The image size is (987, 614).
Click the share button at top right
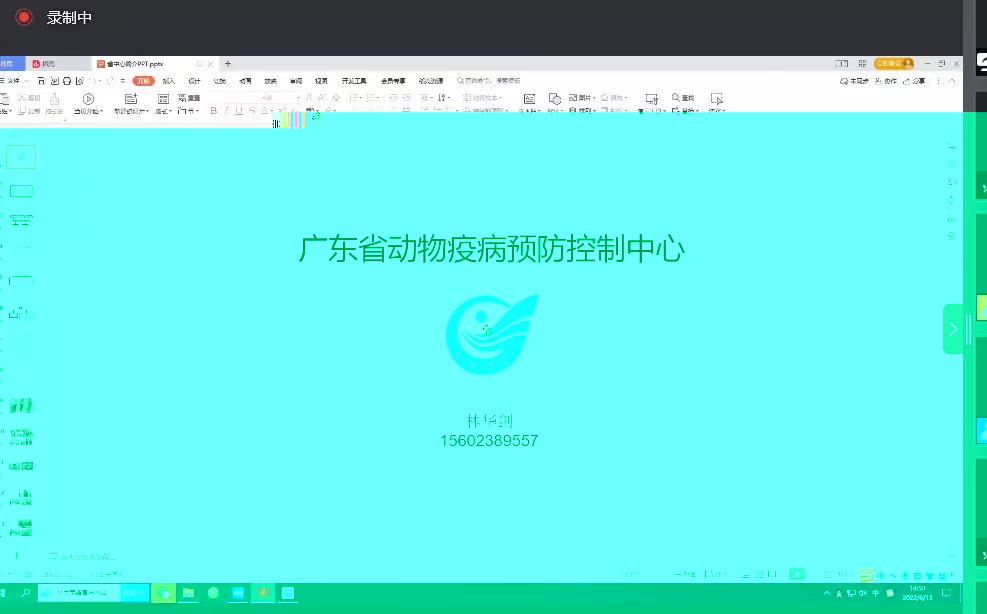coord(913,81)
